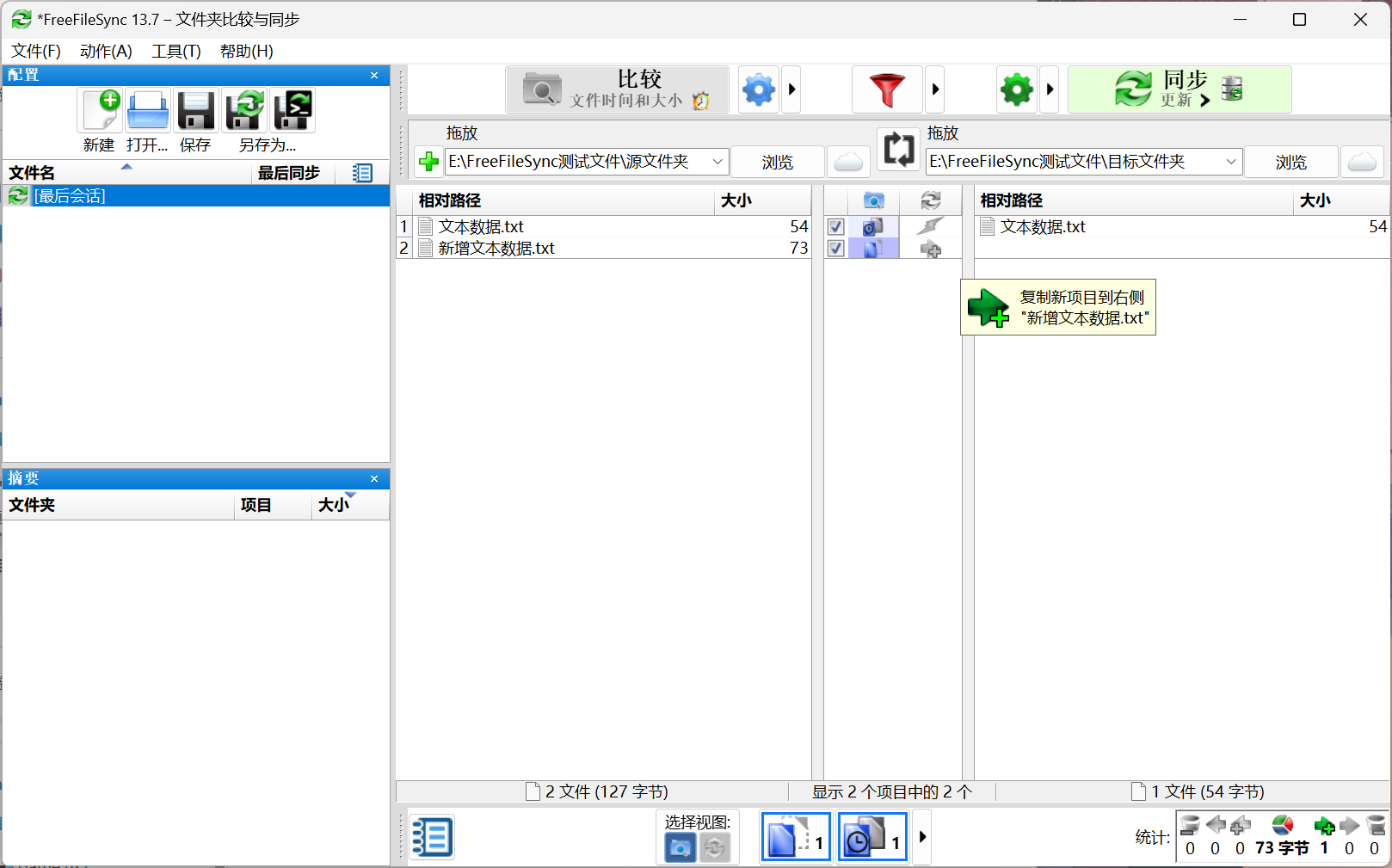Click the comparison category icon for 新增文本数据.txt
Image resolution: width=1392 pixels, height=868 pixels.
[873, 249]
